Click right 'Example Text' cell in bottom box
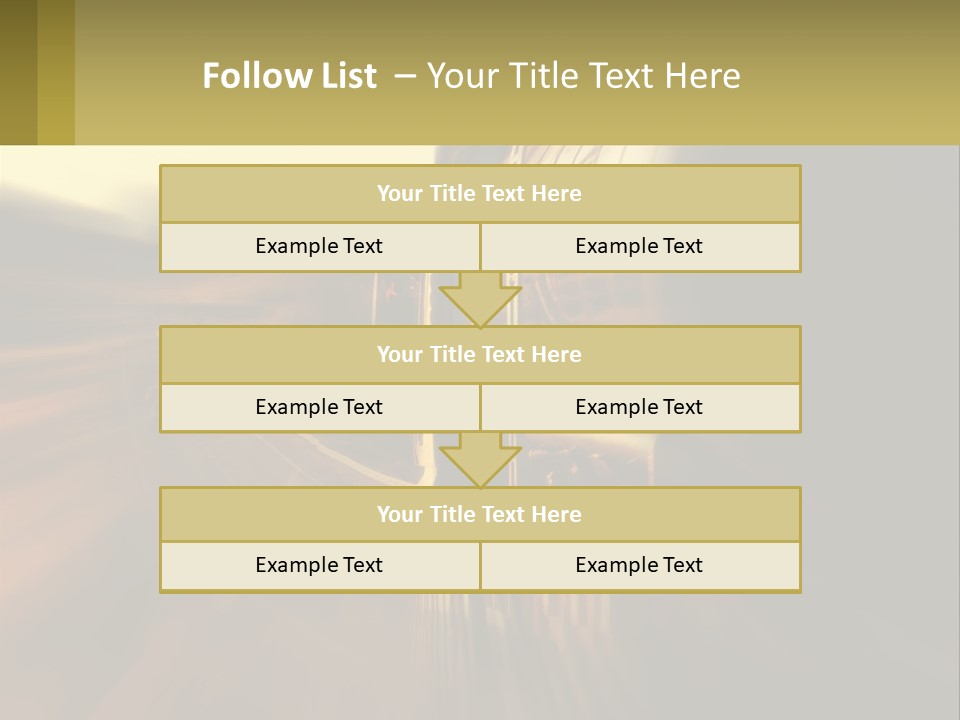 [x=640, y=566]
